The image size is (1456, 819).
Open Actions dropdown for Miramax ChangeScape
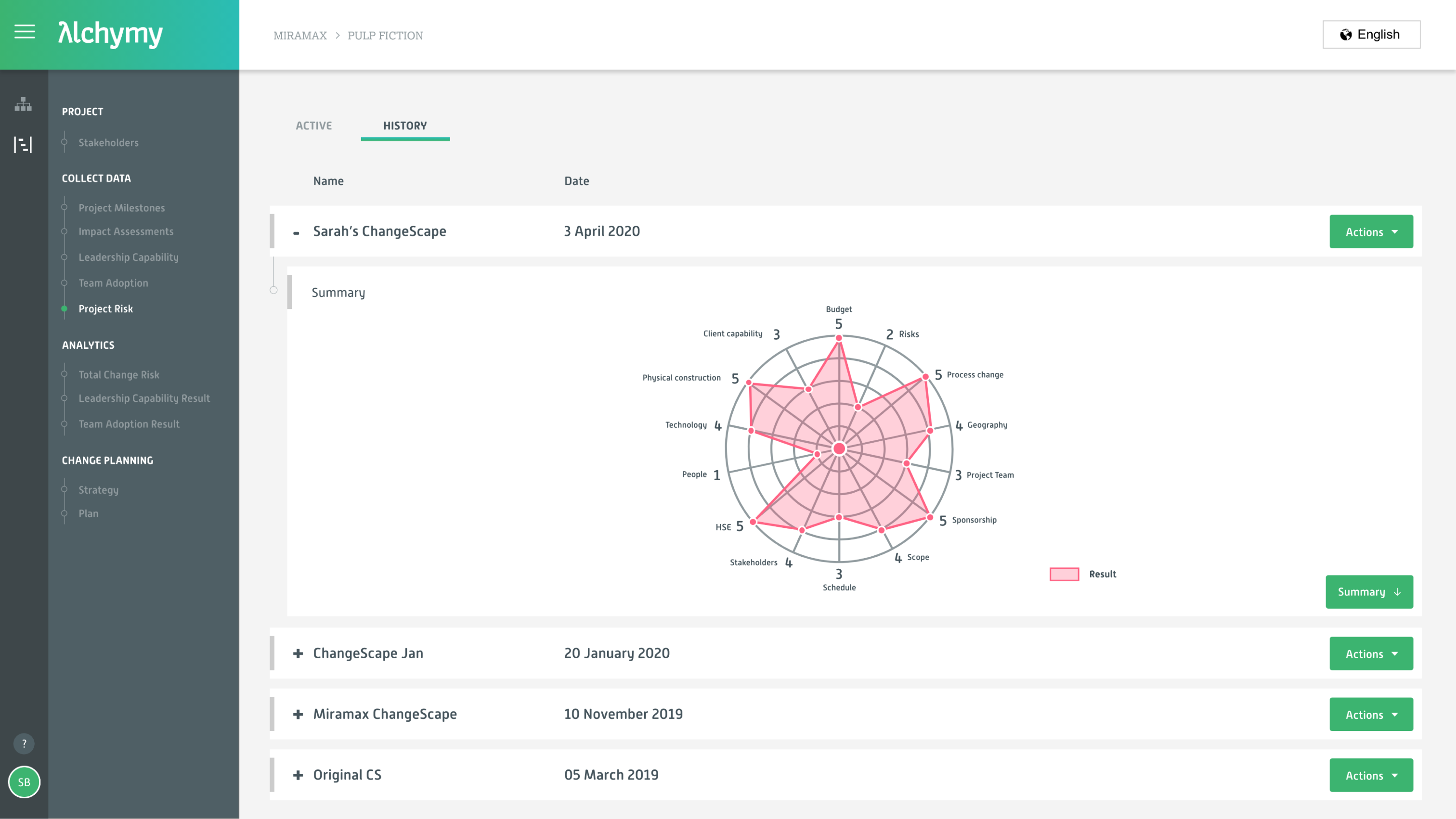(1371, 715)
